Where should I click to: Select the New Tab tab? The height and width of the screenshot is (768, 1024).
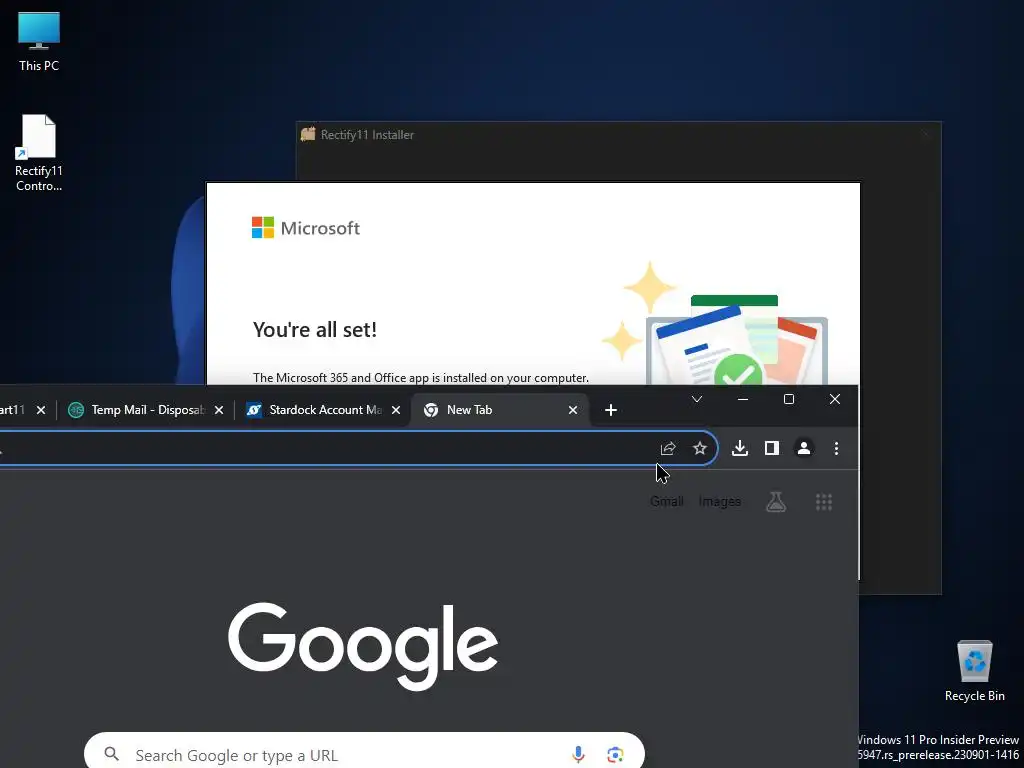pyautogui.click(x=500, y=410)
